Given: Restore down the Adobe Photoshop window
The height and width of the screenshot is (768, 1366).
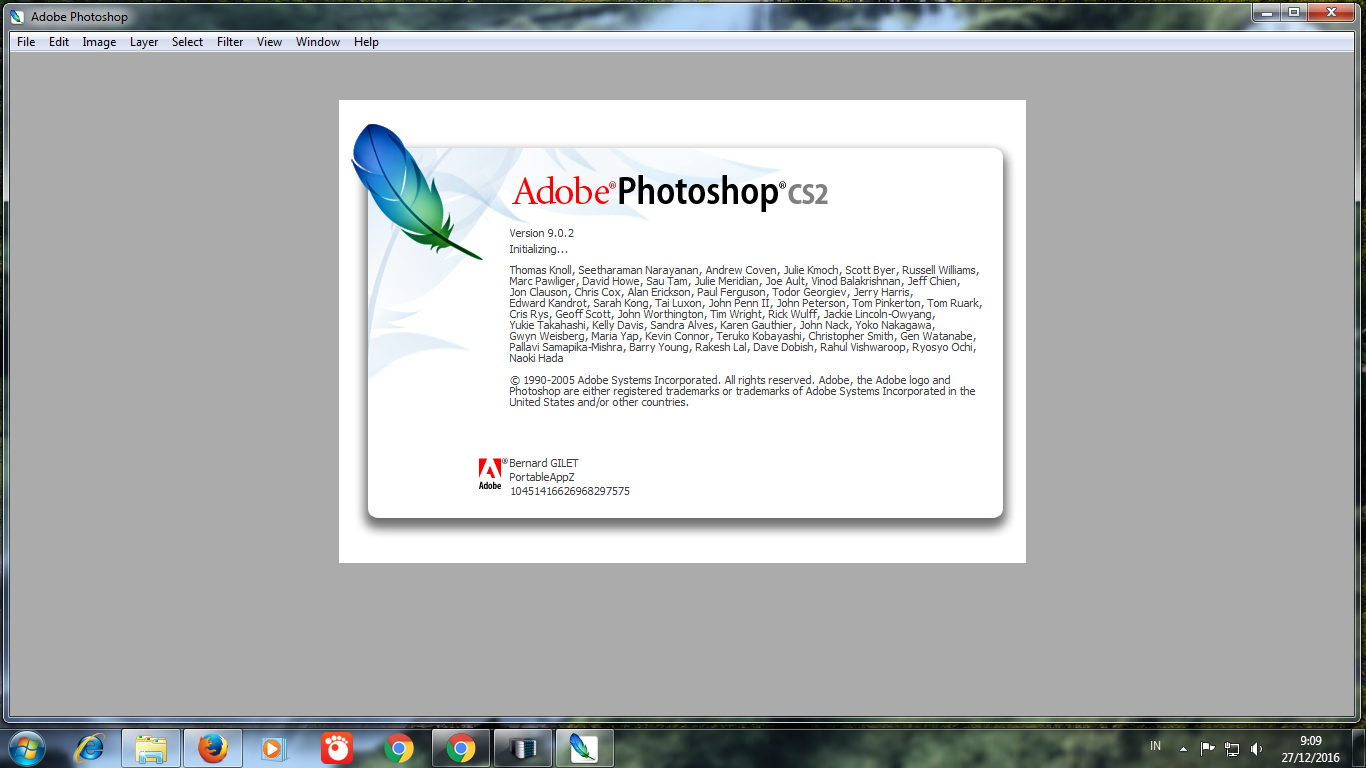Looking at the screenshot, I should (x=1294, y=12).
